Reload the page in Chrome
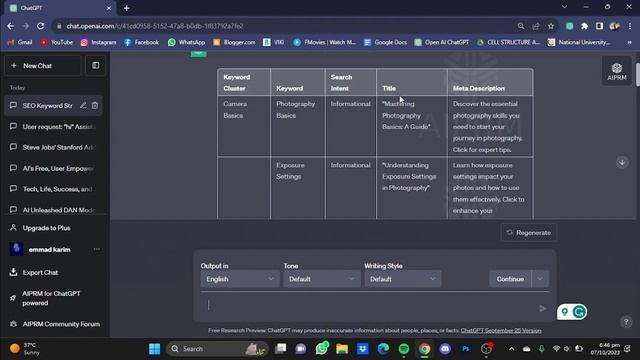The width and height of the screenshot is (640, 360). (40, 26)
